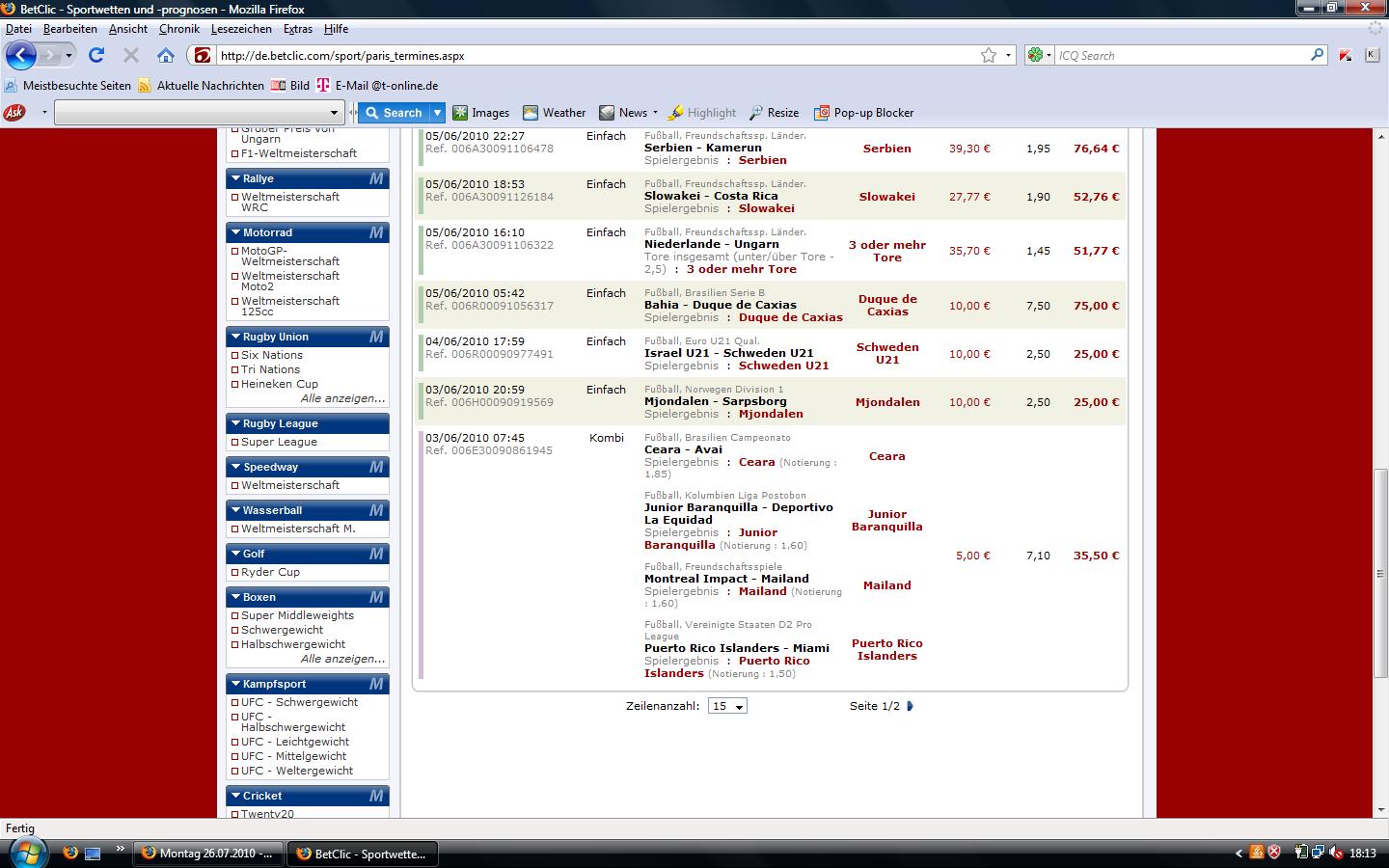Tick the Super League checkbox
This screenshot has height=868, width=1389.
click(x=235, y=443)
